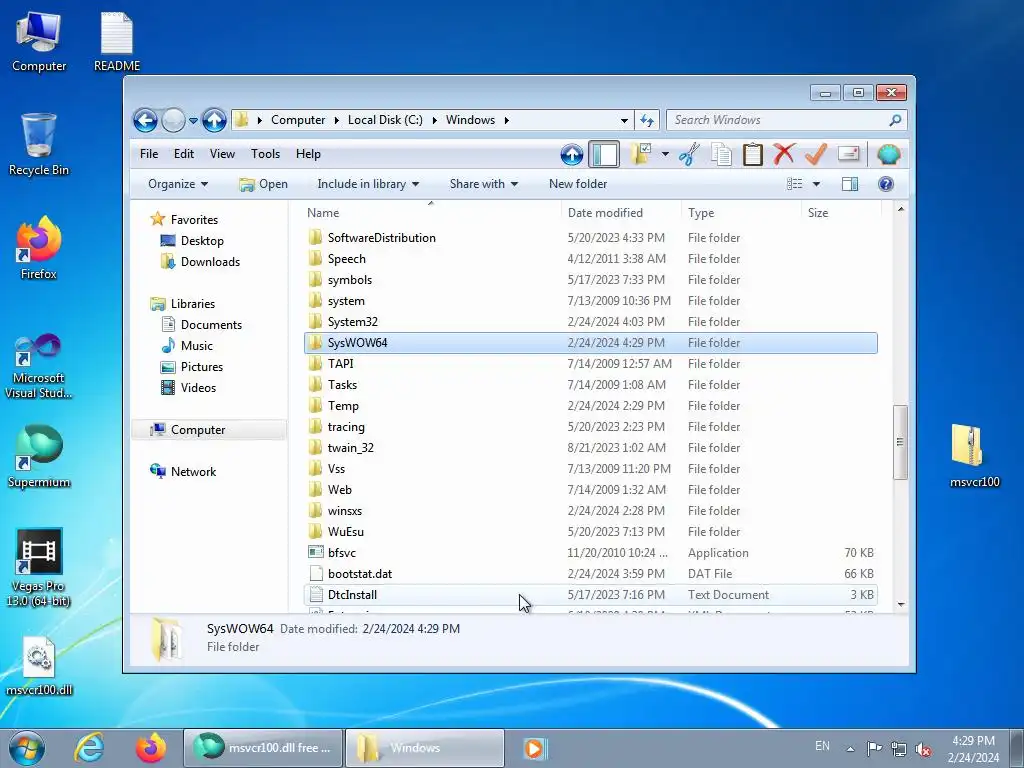Select the winsxs folder row
This screenshot has height=768, width=1024.
point(590,511)
